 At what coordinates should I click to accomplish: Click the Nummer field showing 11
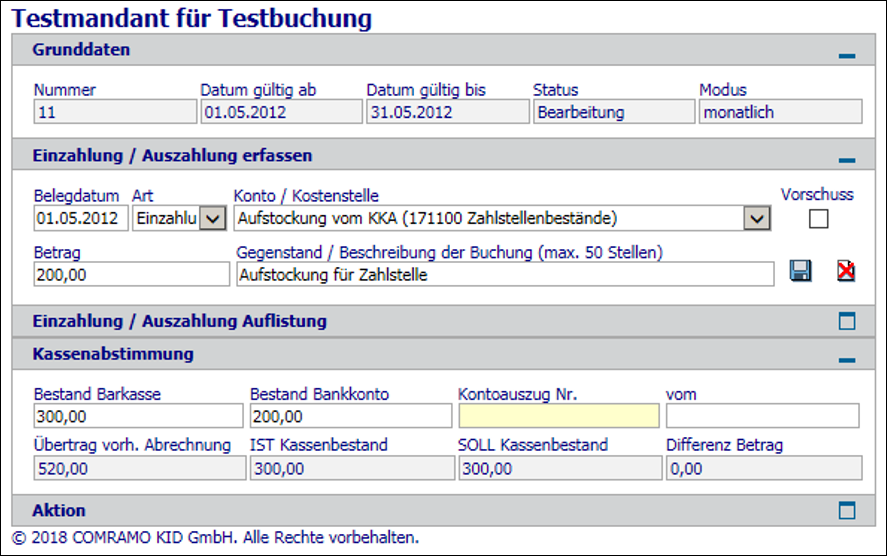115,112
